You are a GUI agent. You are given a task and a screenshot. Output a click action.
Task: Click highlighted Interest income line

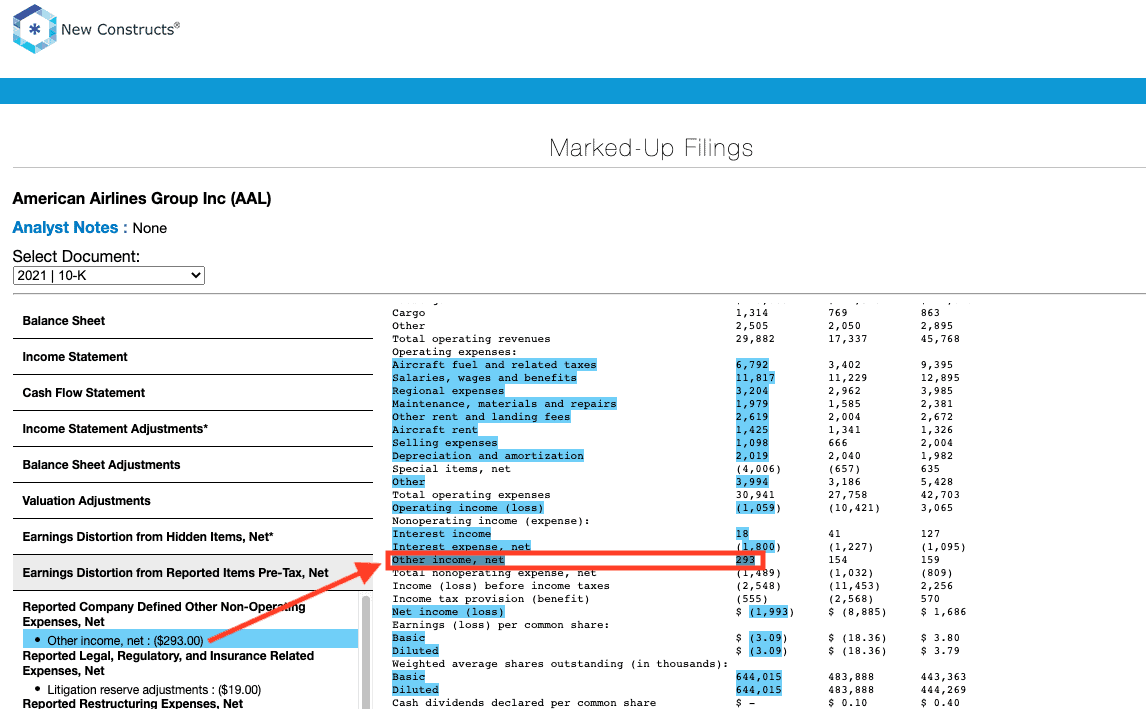tap(441, 534)
